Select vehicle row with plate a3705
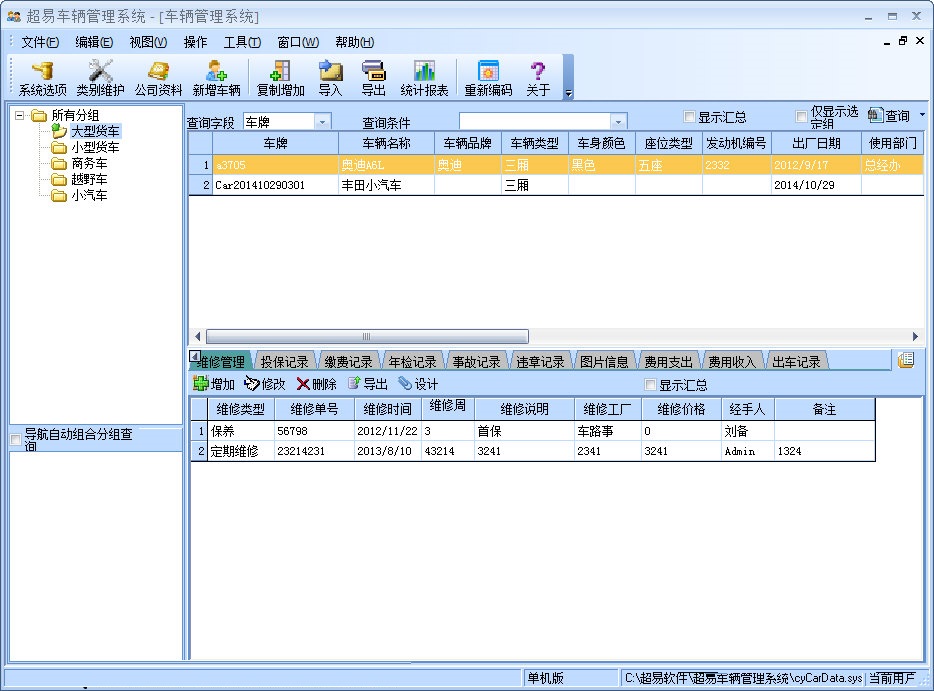Screen dimensions: 934x691 click(x=556, y=165)
